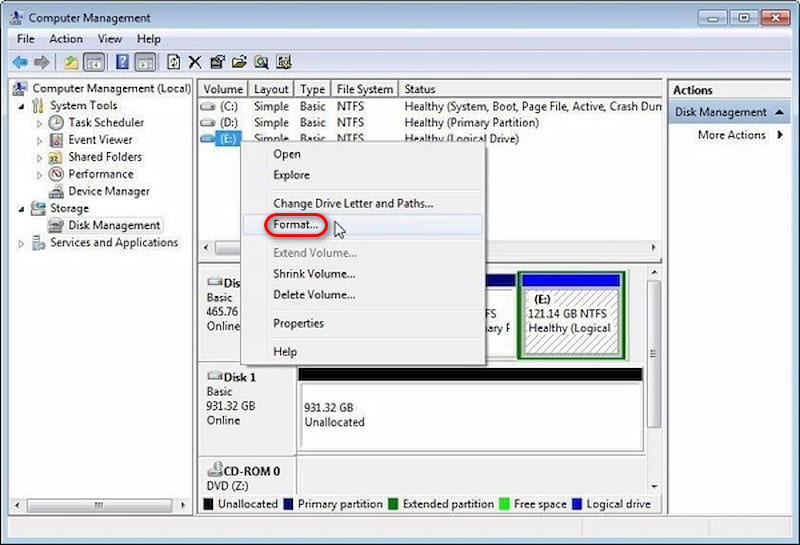Open Help via the blue question-mark icon

pyautogui.click(x=122, y=62)
